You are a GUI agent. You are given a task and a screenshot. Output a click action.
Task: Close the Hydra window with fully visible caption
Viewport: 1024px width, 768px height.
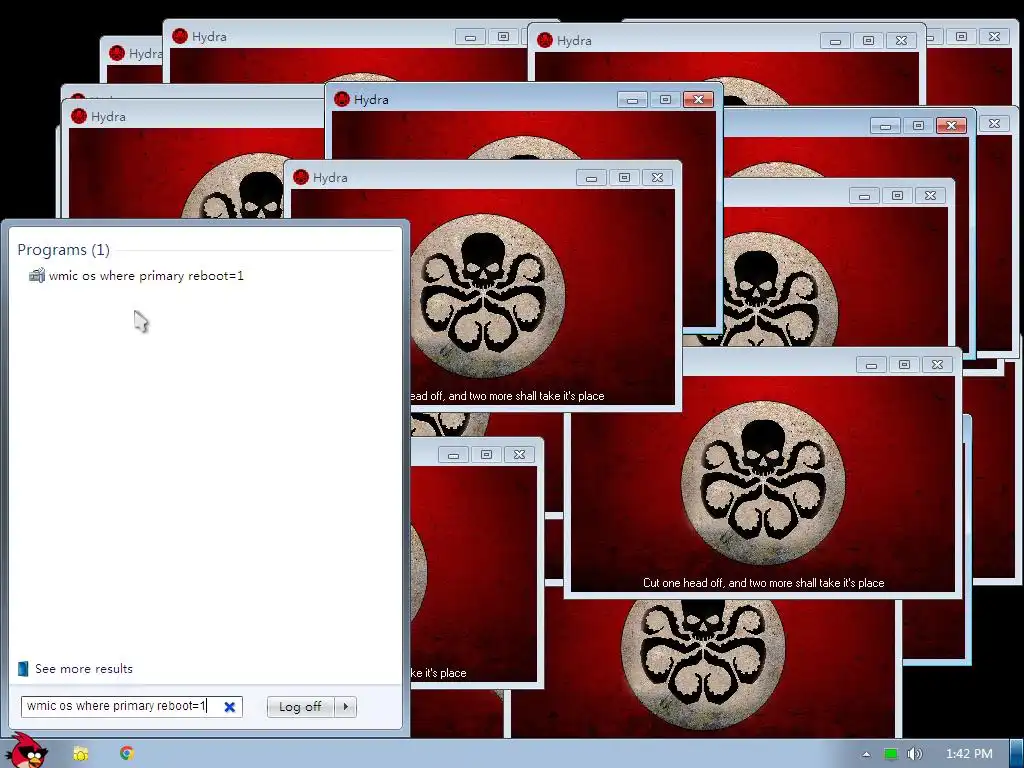(937, 364)
